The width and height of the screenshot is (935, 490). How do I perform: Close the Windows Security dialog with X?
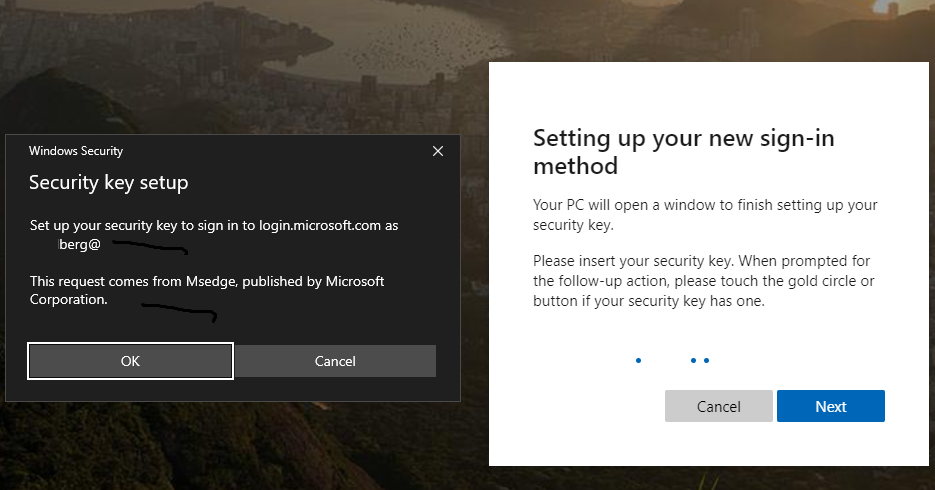tap(437, 151)
